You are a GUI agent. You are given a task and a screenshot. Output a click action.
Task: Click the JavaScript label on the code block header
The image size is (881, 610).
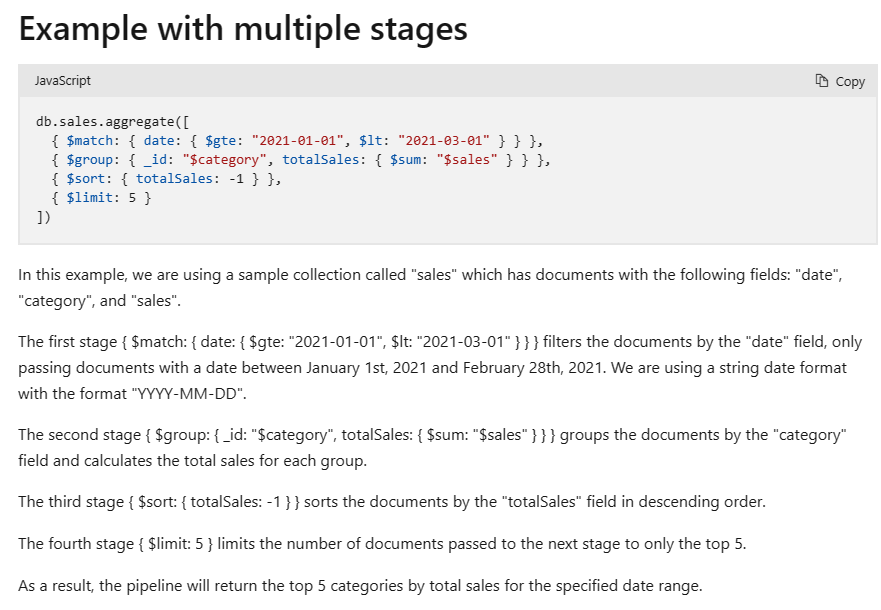pyautogui.click(x=64, y=80)
